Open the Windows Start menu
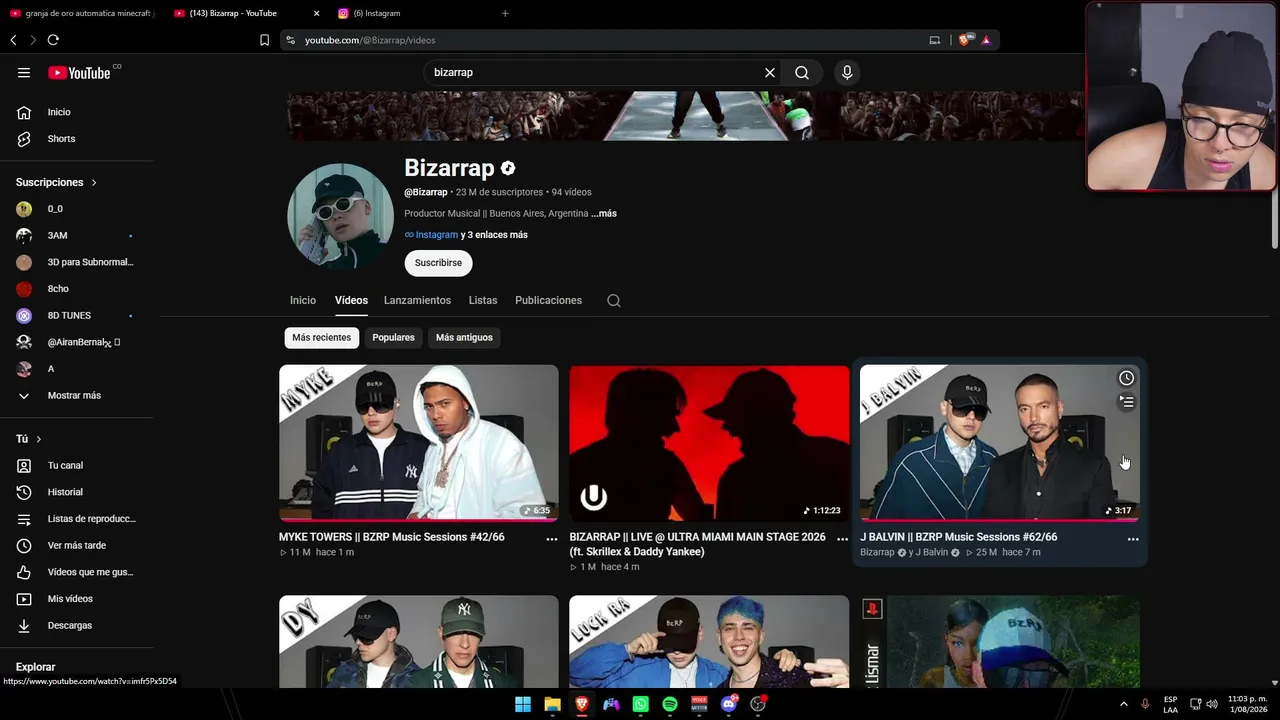Viewport: 1280px width, 720px height. pyautogui.click(x=523, y=704)
